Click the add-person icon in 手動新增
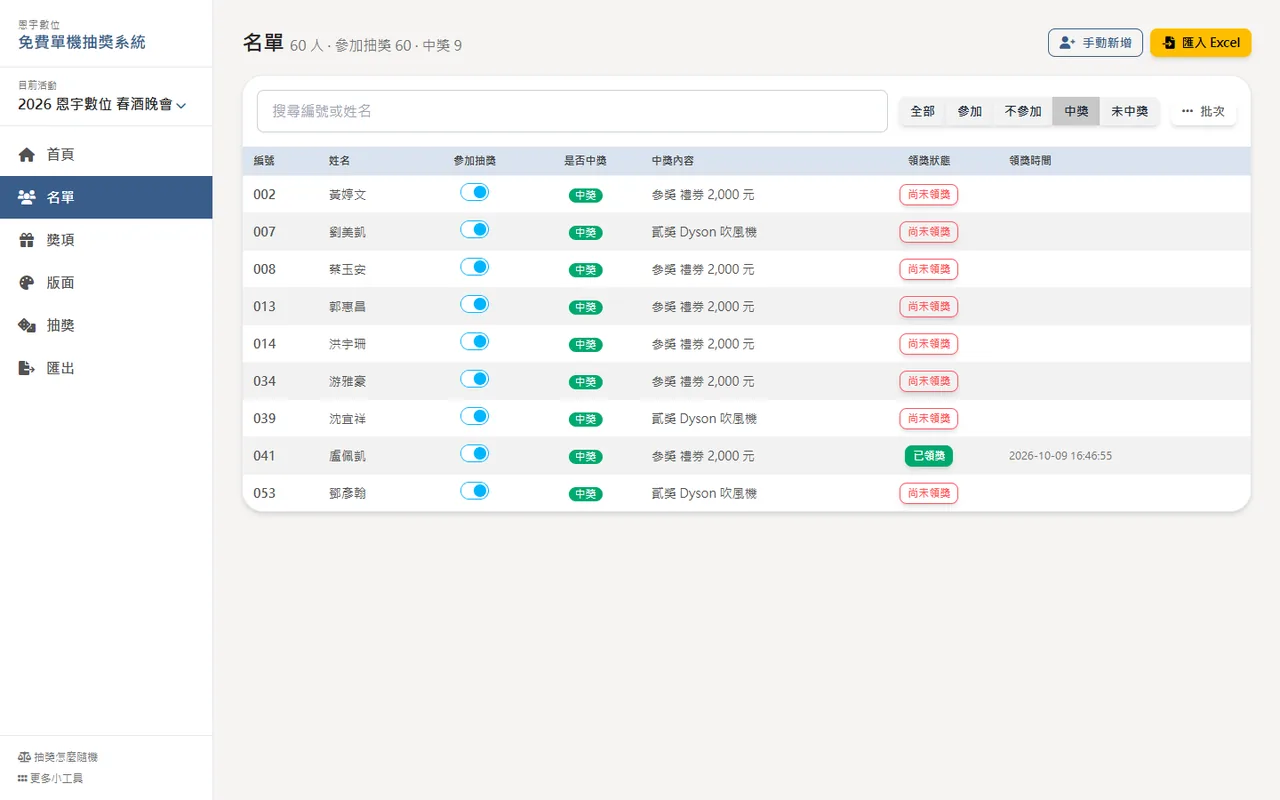Viewport: 1280px width, 800px height. 1067,43
